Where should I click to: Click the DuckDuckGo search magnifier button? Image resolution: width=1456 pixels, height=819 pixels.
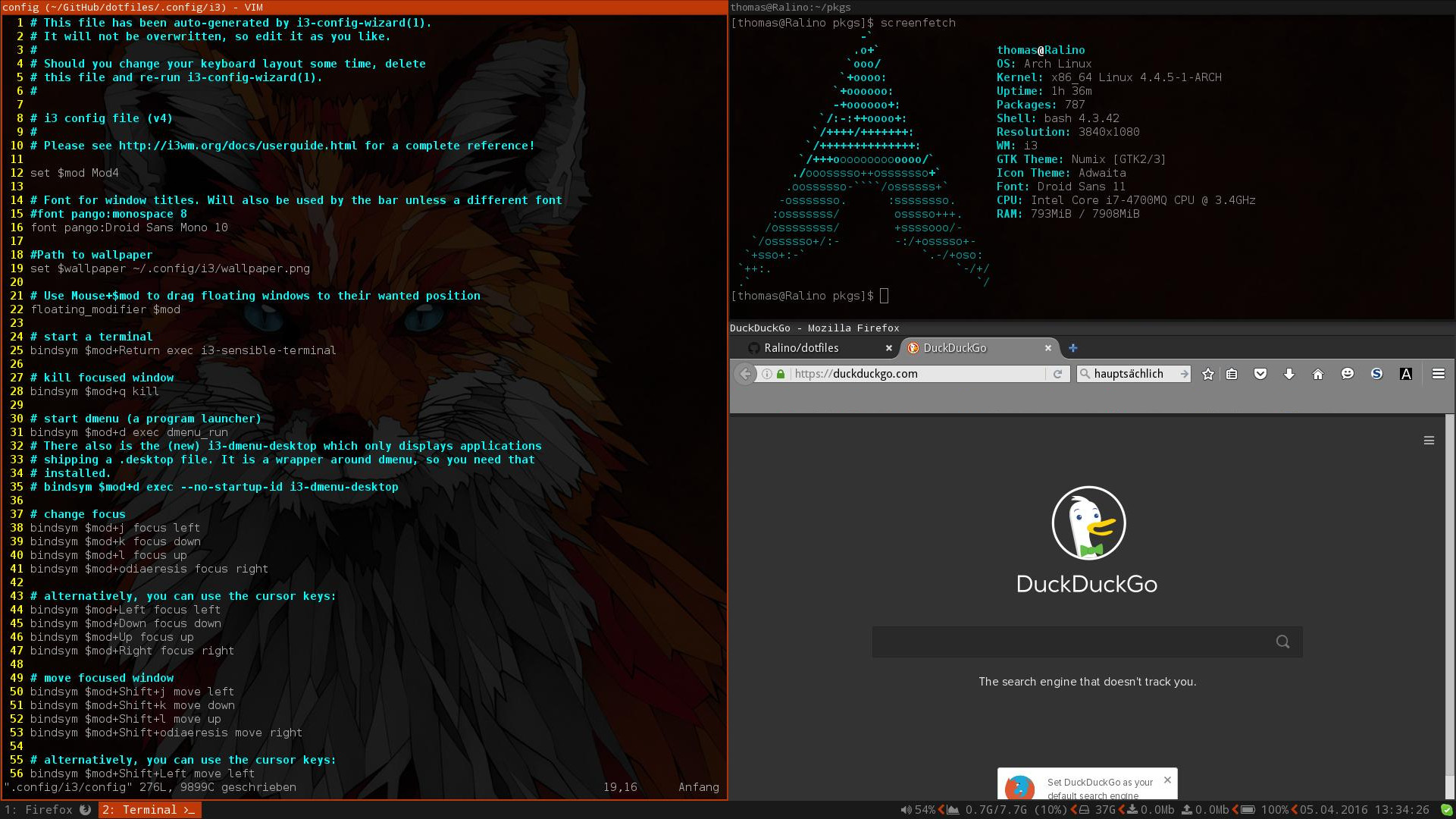(1282, 642)
